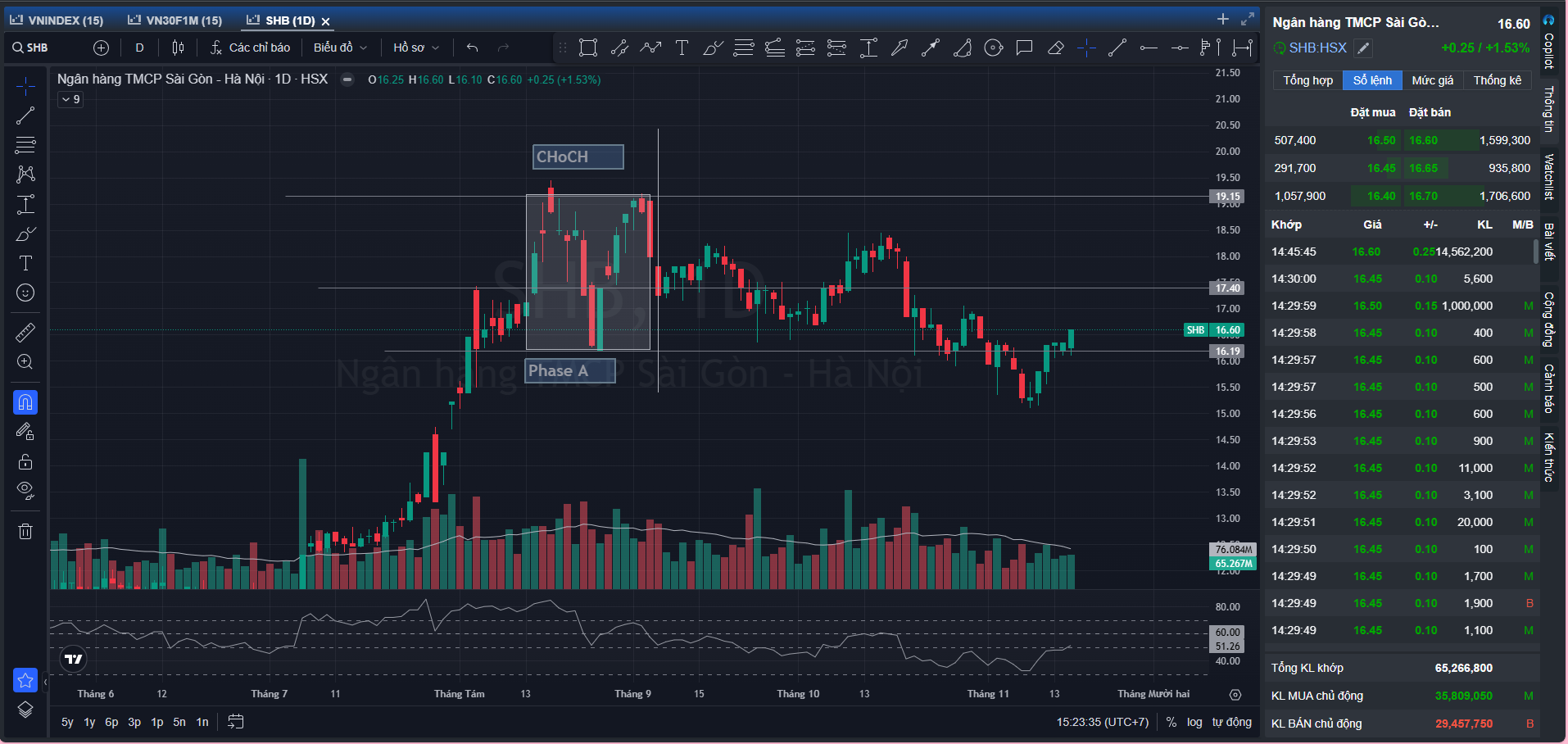
Task: Select the brush tool in left sidebar
Action: pos(25,234)
